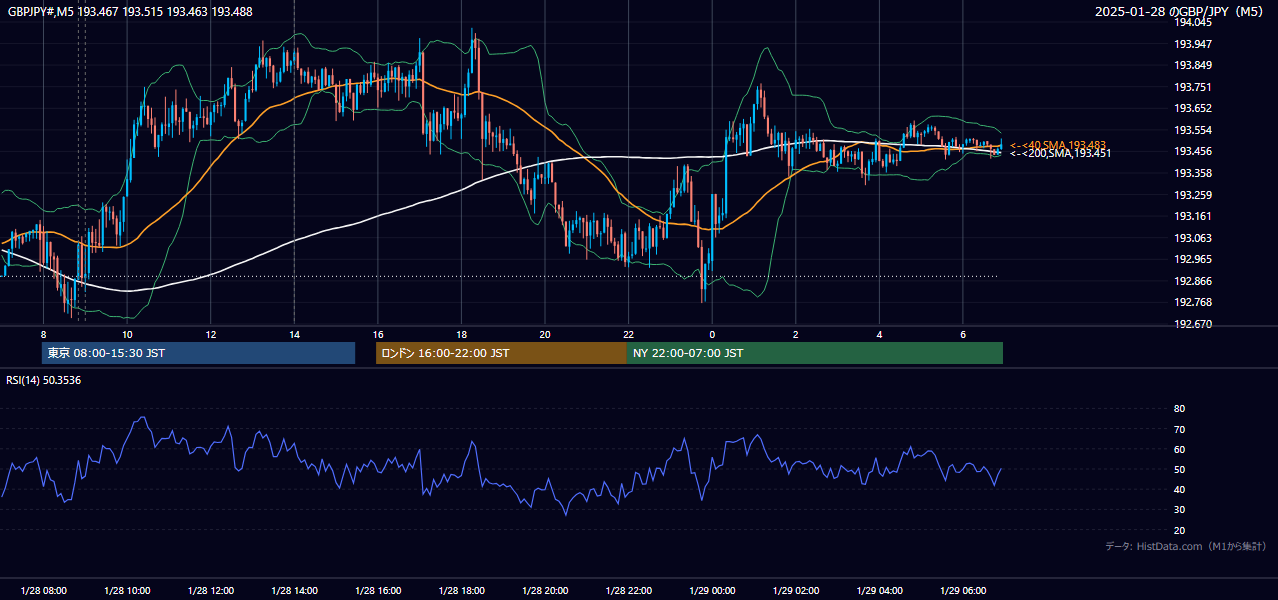Image resolution: width=1278 pixels, height=600 pixels.
Task: Click the bottom date label 1/29 06:00
Action: click(x=963, y=591)
